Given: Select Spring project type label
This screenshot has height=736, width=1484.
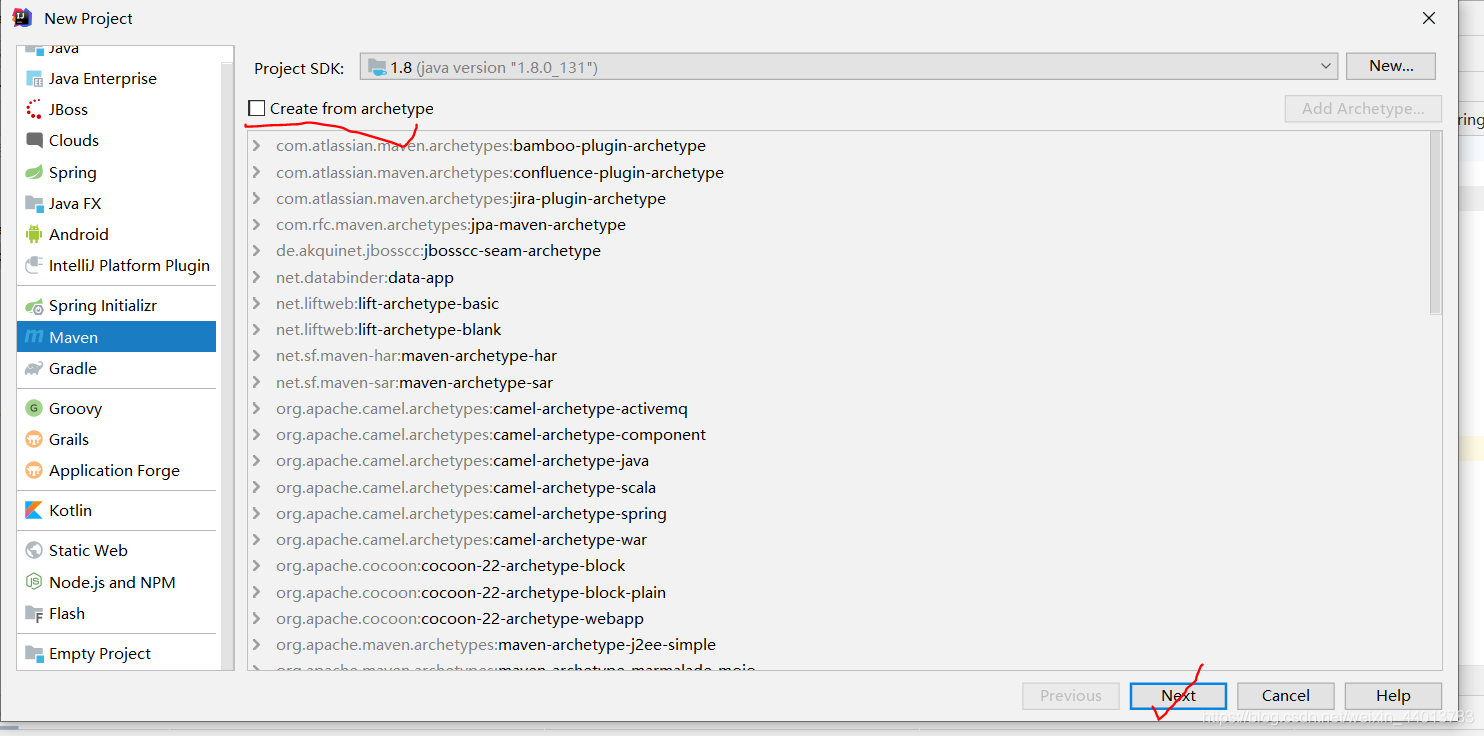Looking at the screenshot, I should pyautogui.click(x=73, y=173).
